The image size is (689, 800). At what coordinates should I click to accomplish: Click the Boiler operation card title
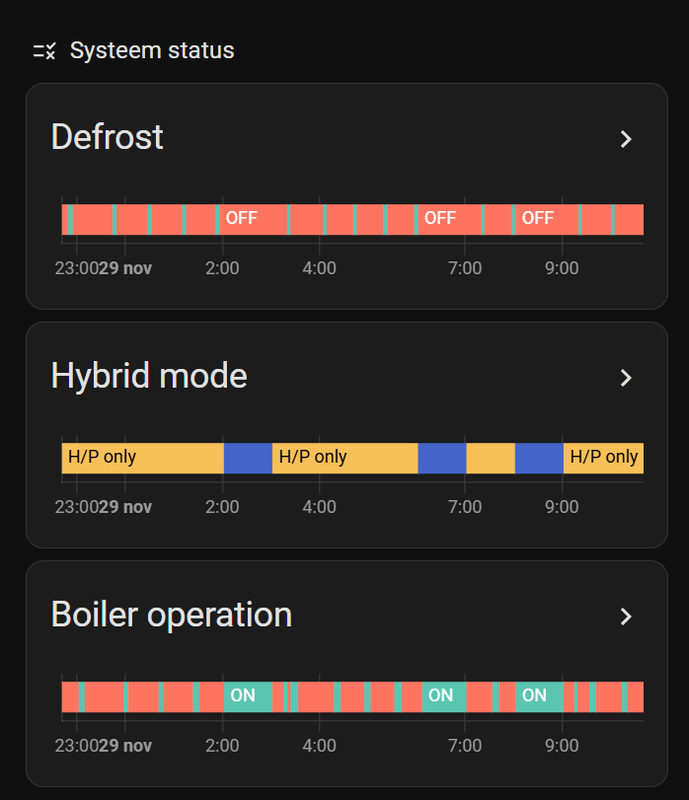click(x=171, y=614)
